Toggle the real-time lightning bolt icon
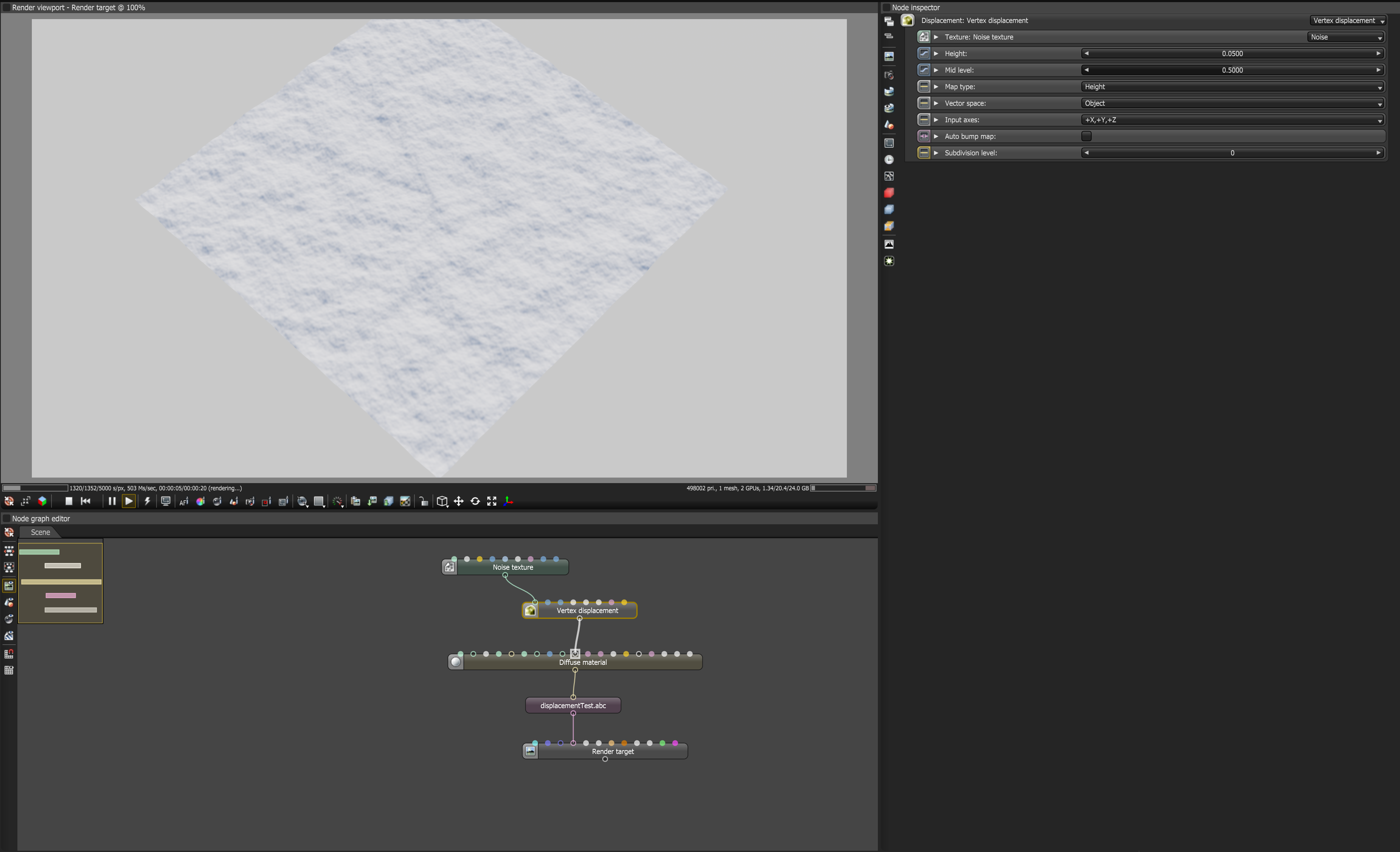 coord(147,501)
